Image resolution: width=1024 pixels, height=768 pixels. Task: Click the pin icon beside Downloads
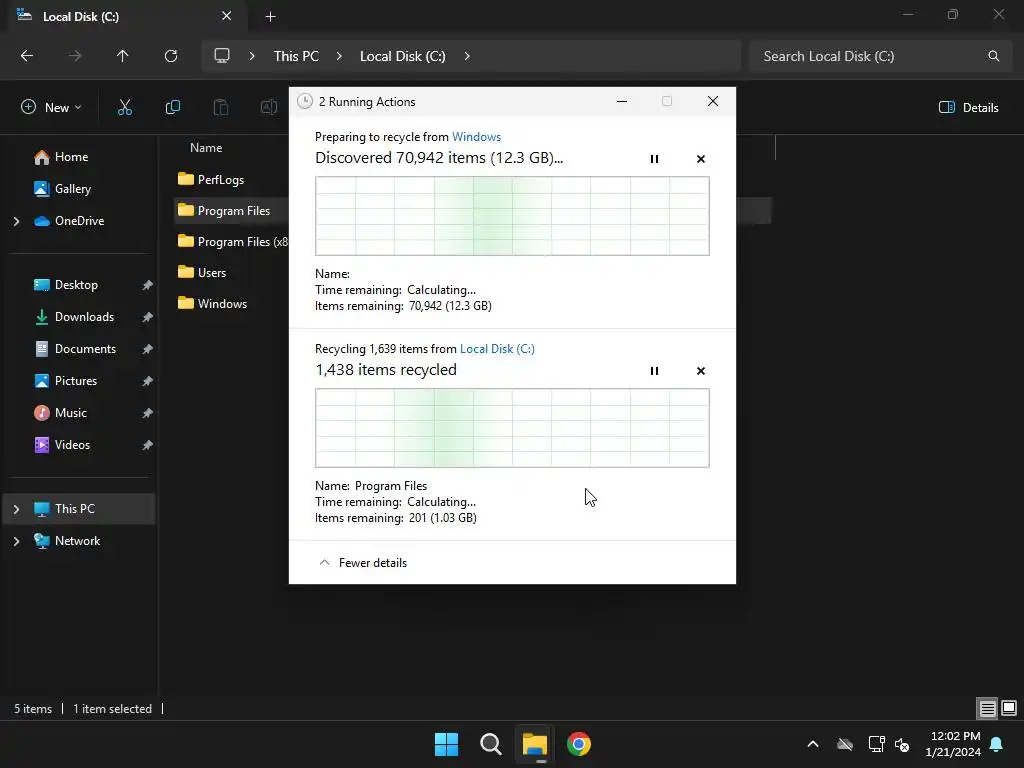point(148,317)
